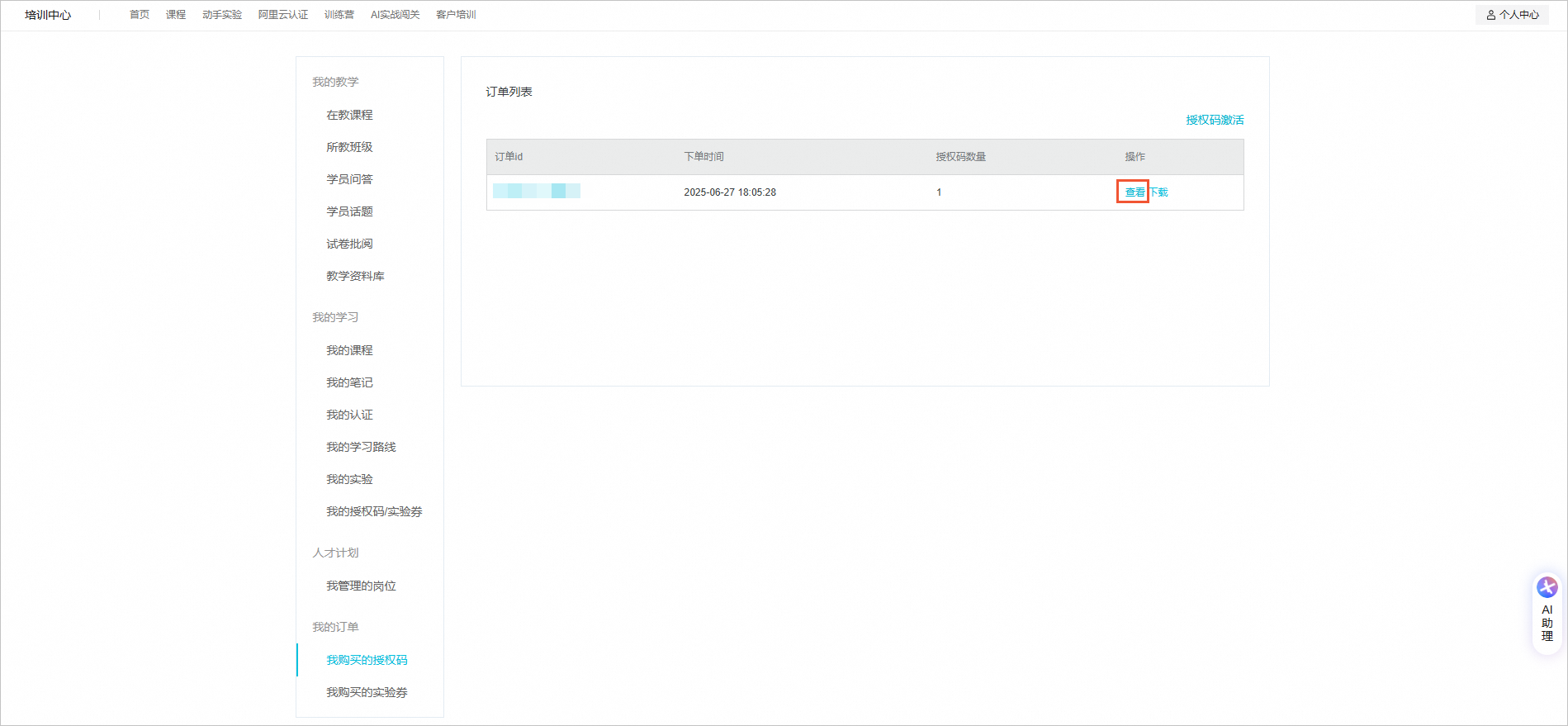This screenshot has height=726, width=1568.
Task: Select 试卷批阅 in sidebar
Action: pyautogui.click(x=349, y=244)
